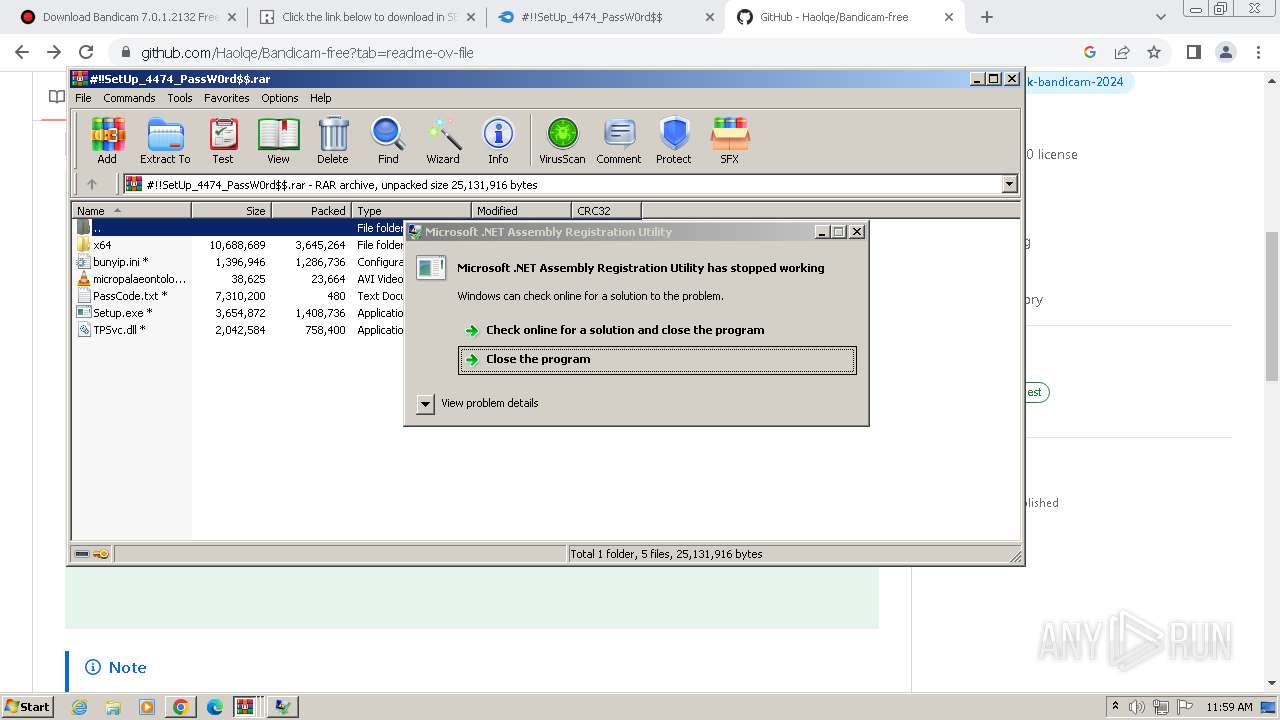The image size is (1280, 720).
Task: Open the Commands menu
Action: pos(129,98)
